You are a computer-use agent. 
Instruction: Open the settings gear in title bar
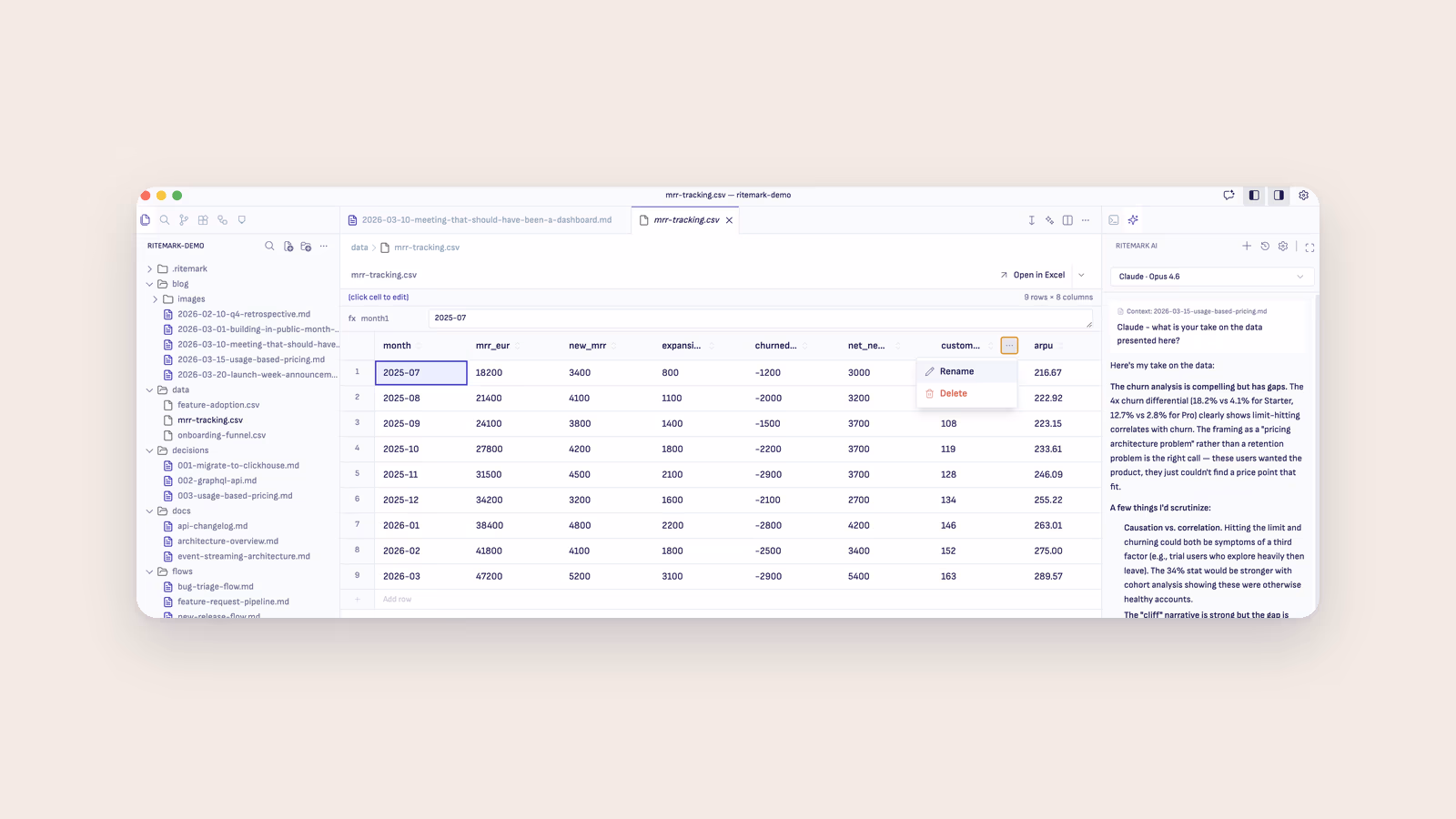coord(1303,195)
